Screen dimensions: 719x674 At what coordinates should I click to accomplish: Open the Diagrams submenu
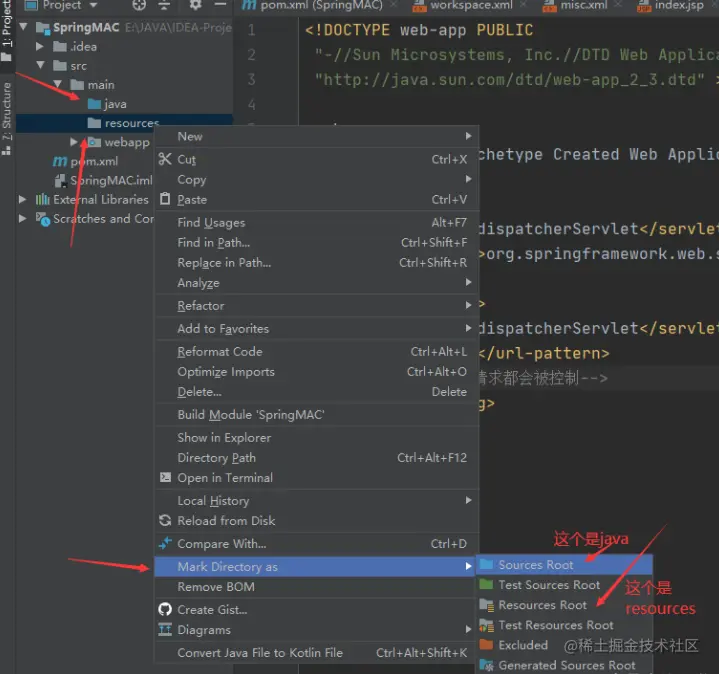click(316, 630)
